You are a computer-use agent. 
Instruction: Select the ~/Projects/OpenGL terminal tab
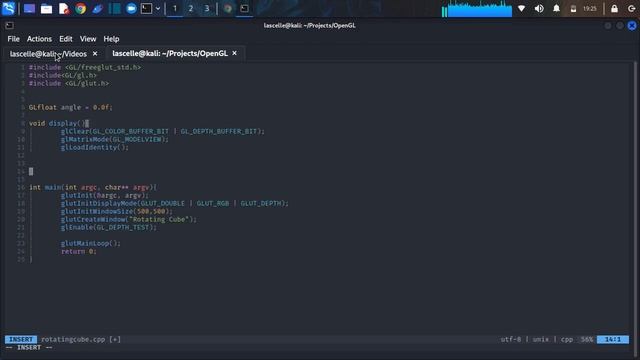[x=170, y=53]
